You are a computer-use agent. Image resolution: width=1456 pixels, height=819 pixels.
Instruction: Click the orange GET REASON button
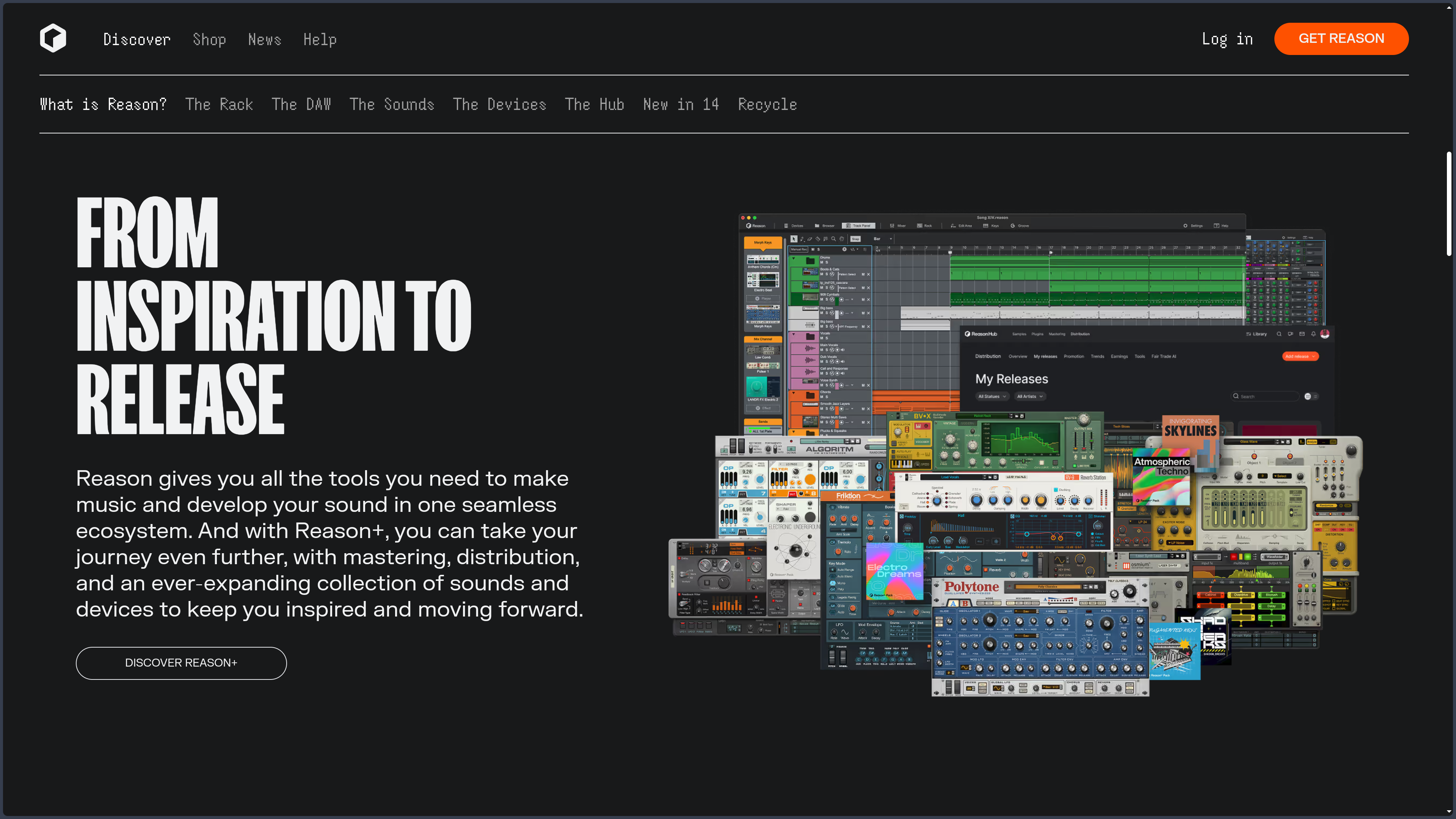point(1341,38)
